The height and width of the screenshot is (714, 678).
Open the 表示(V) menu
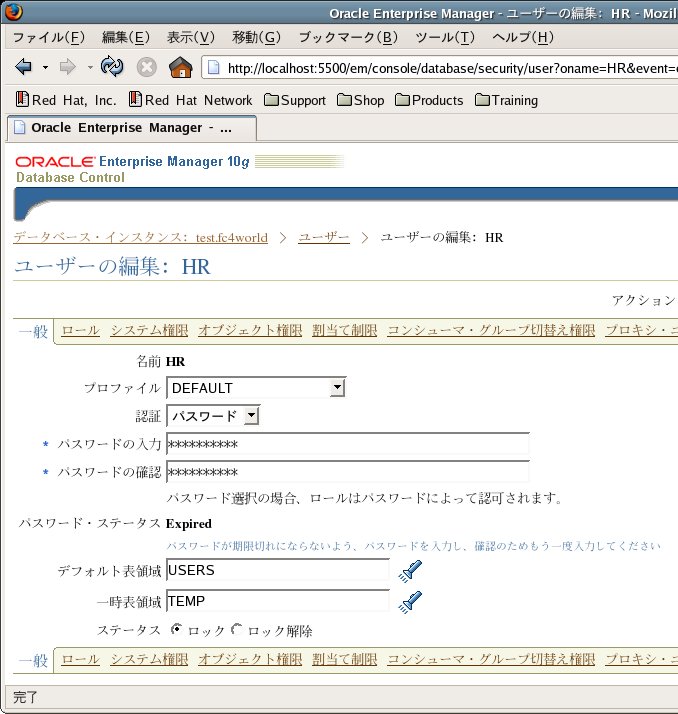[191, 37]
